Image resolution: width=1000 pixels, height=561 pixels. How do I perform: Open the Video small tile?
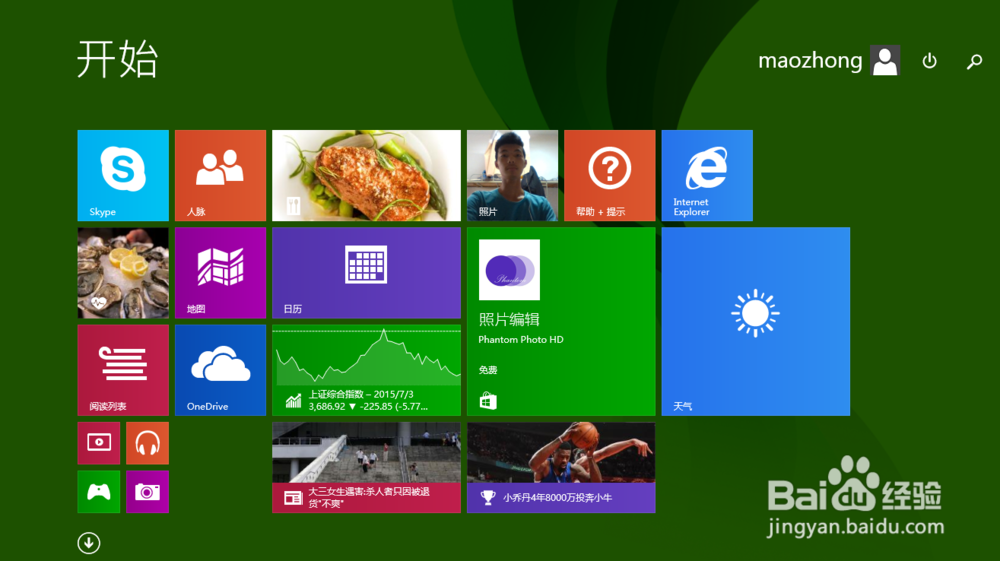click(x=99, y=443)
